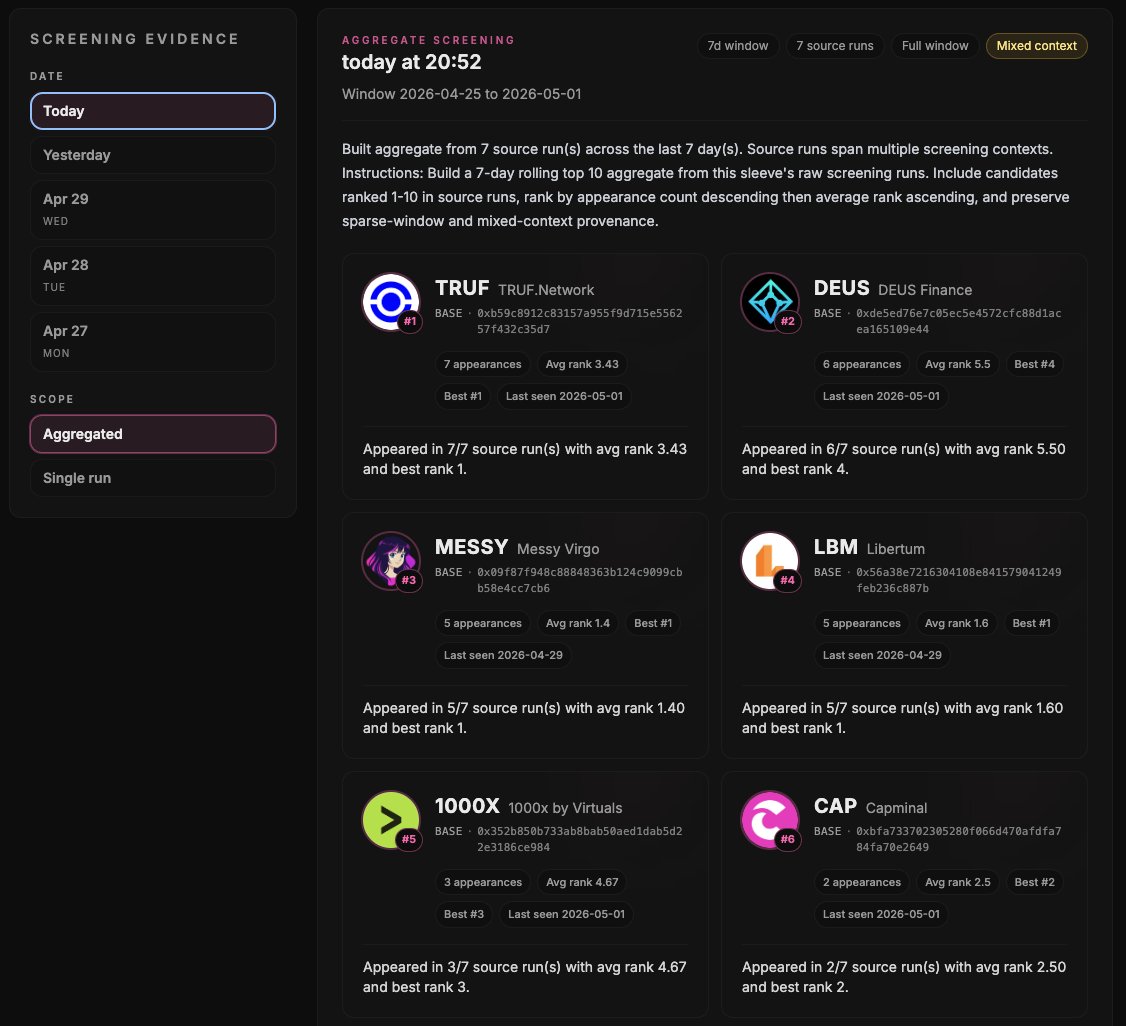The width and height of the screenshot is (1126, 1026).
Task: Click the Window 2026-04-25 to 2026-05-01 text
Action: [x=461, y=94]
